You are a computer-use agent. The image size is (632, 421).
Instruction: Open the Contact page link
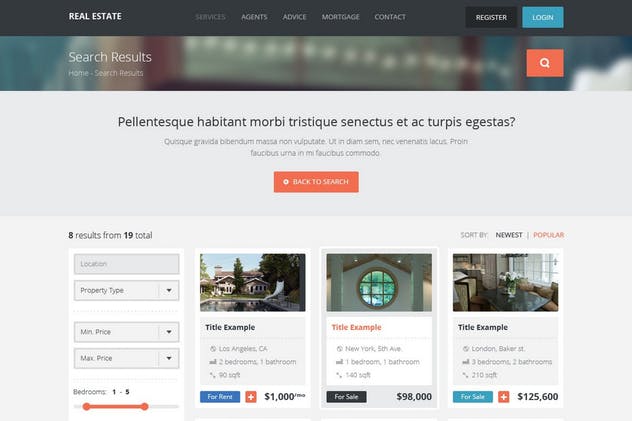tap(390, 17)
